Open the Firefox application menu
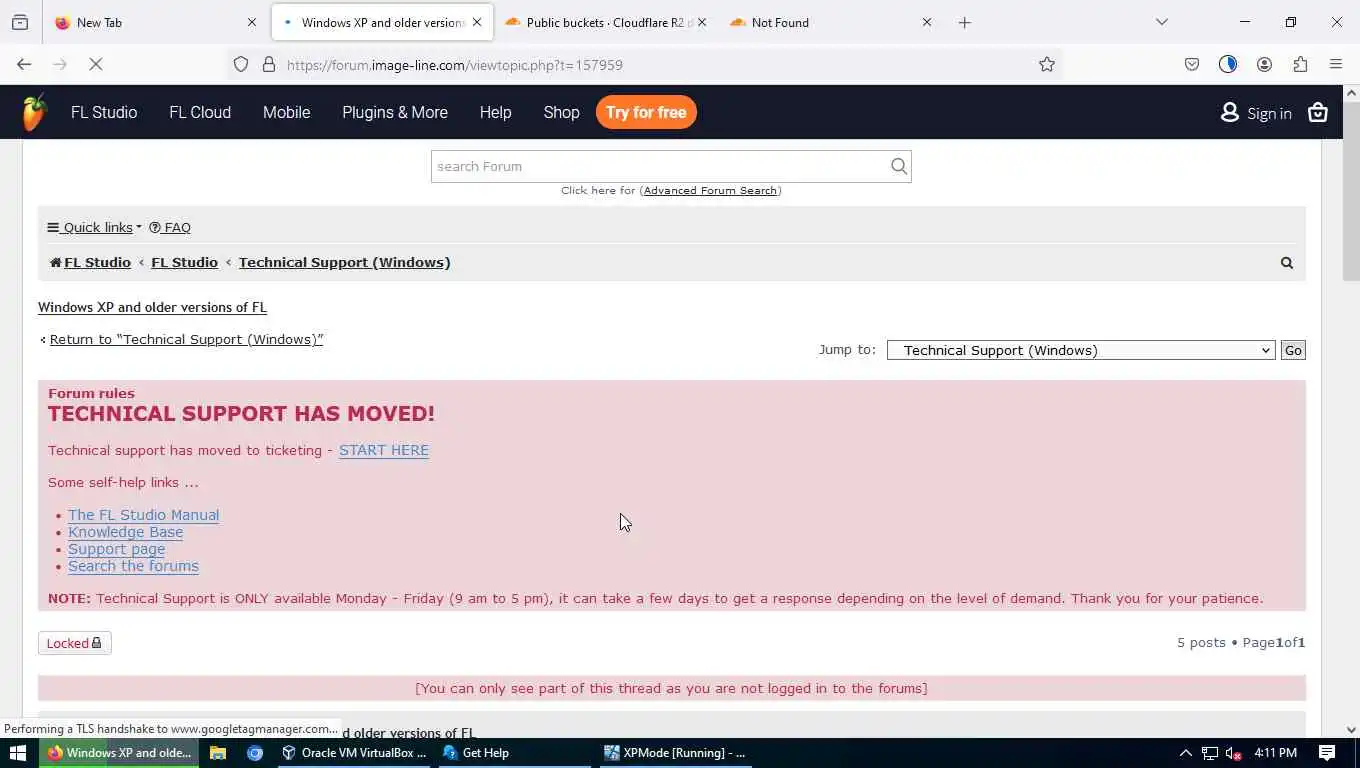Screen dimensions: 1360x768 (x=1336, y=65)
